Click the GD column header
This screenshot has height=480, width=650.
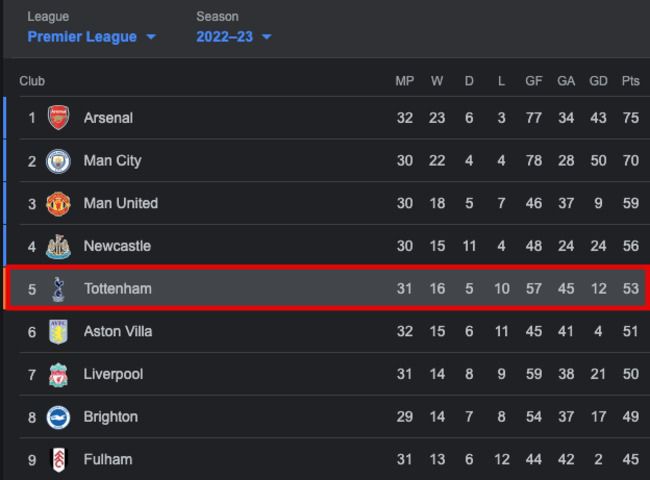[x=598, y=81]
